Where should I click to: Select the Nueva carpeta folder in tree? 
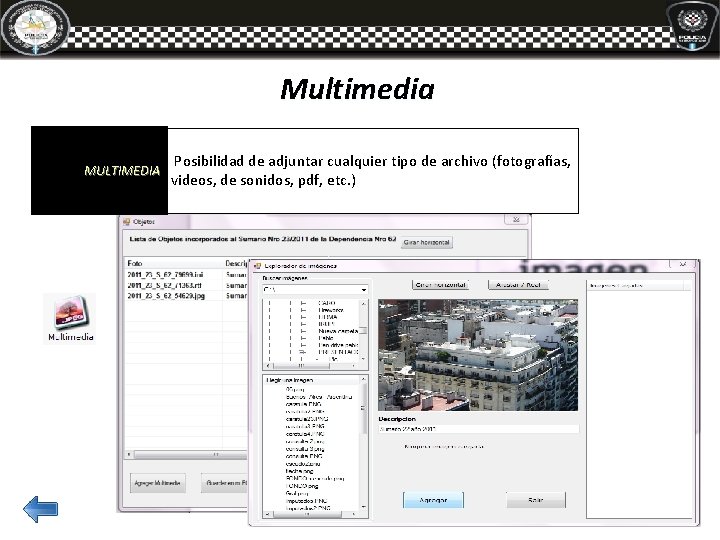point(338,331)
